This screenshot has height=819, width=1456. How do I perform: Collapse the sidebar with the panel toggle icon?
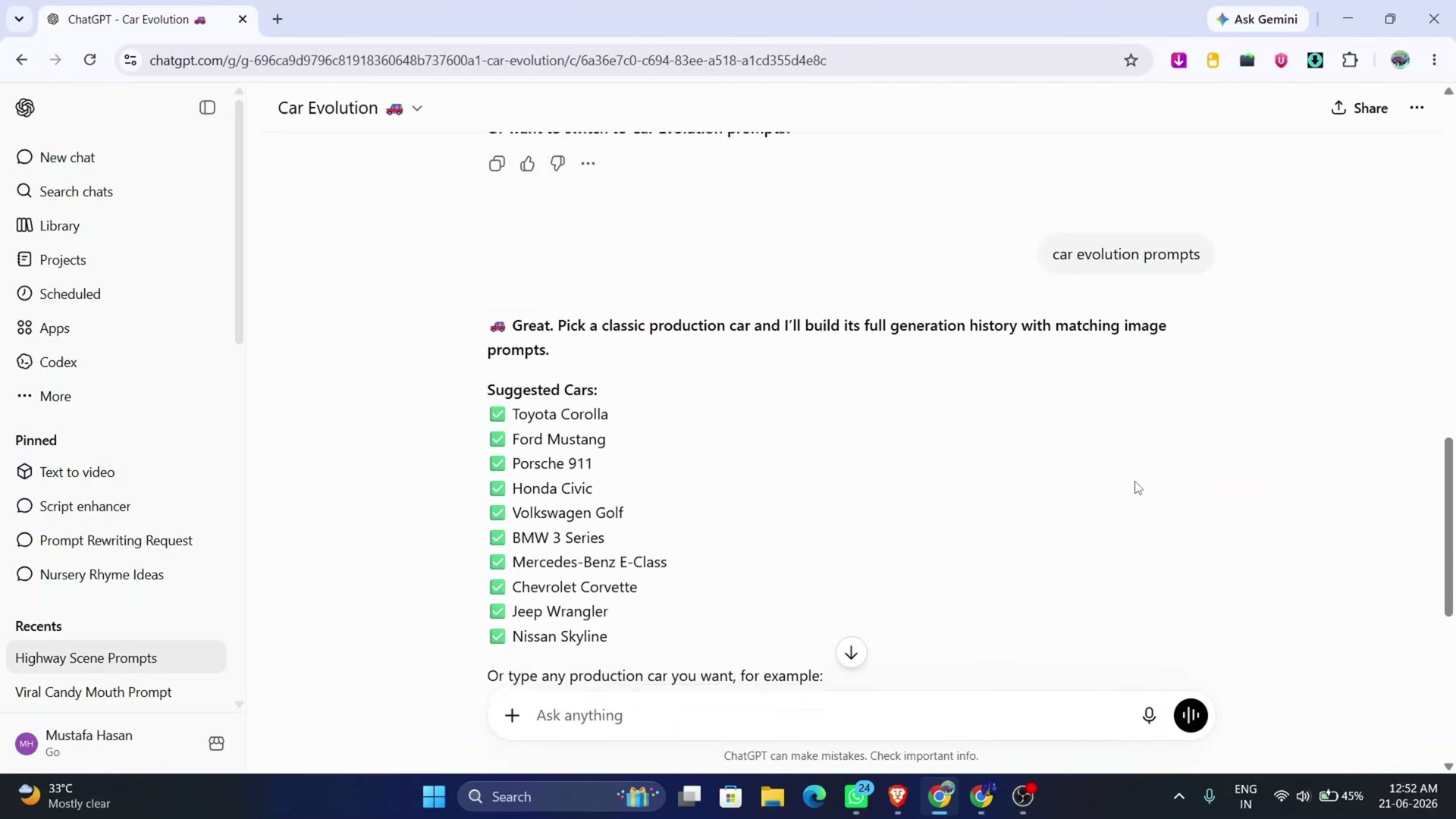point(207,108)
